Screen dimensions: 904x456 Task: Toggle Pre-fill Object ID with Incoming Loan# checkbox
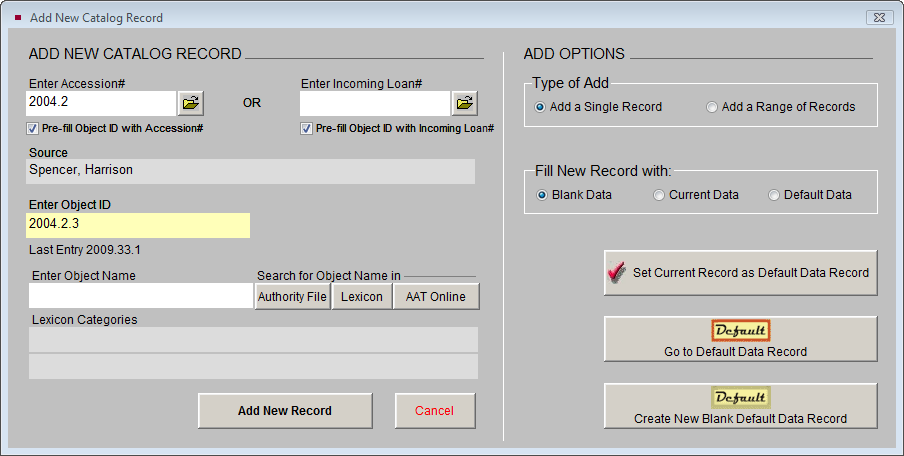coord(306,129)
